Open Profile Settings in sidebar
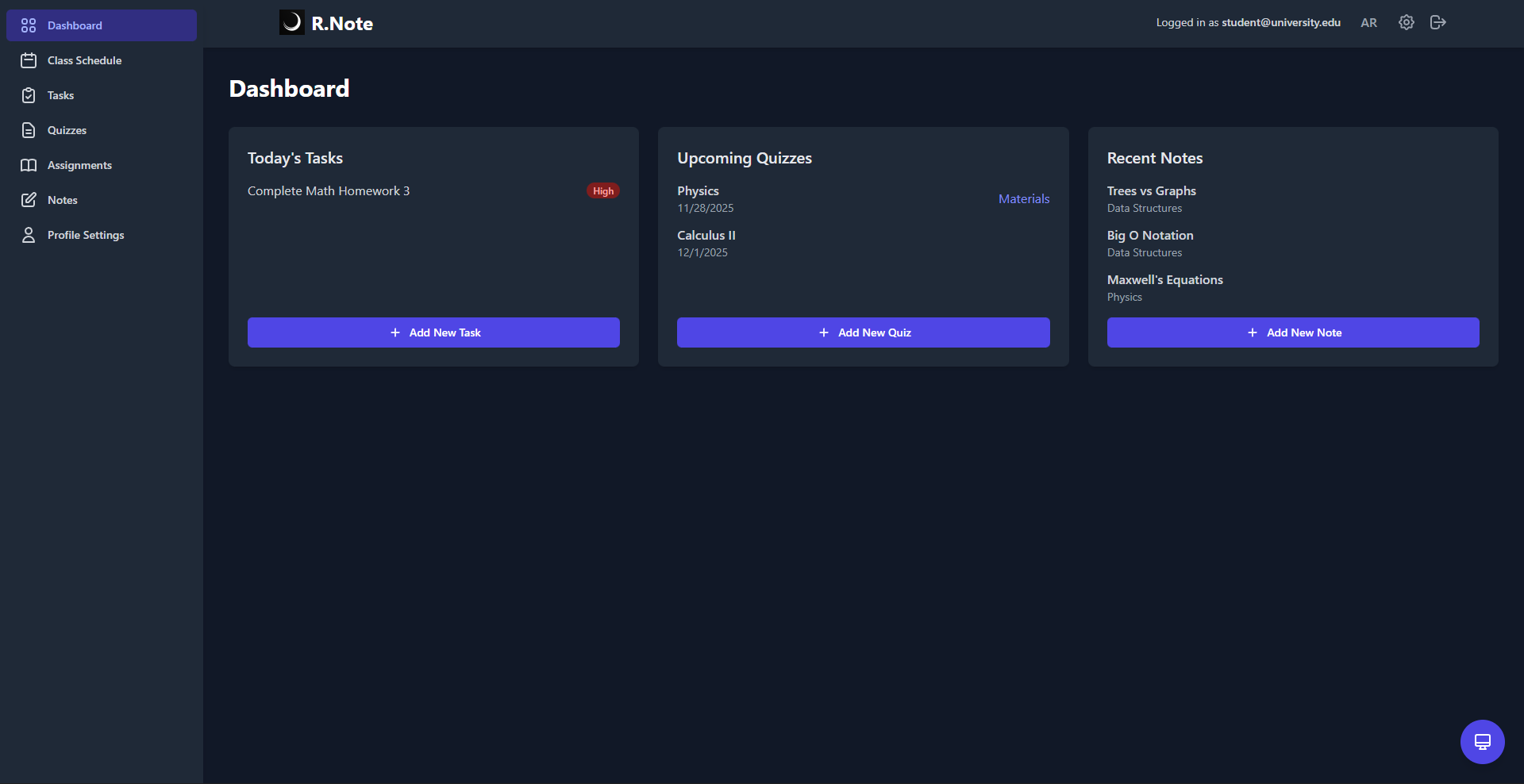 [x=102, y=235]
